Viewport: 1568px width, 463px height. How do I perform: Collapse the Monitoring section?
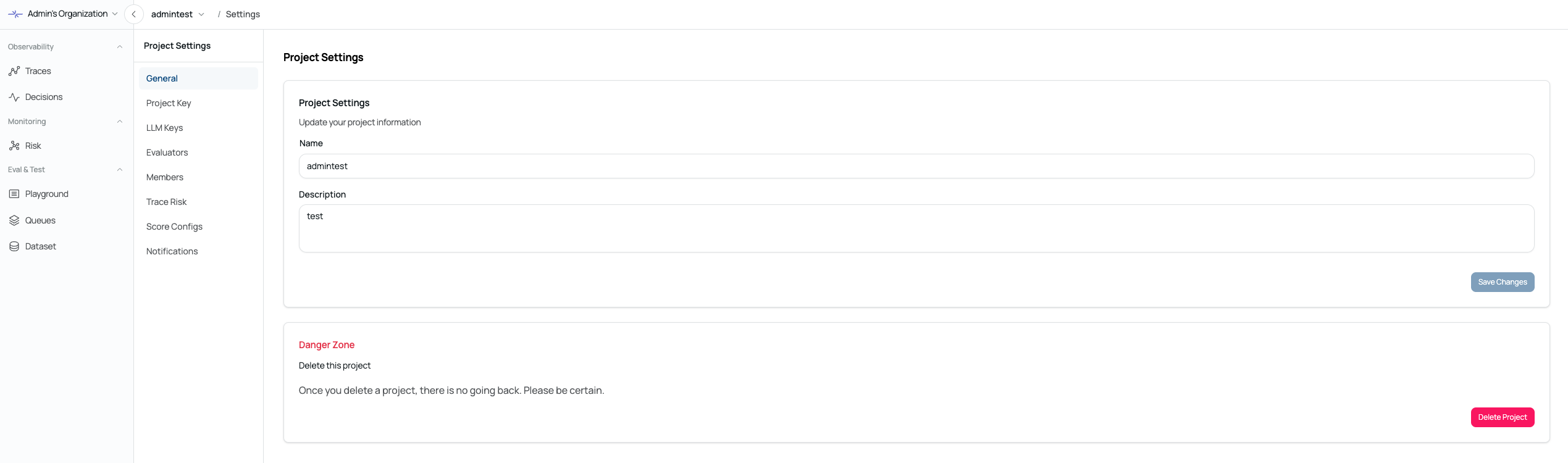click(120, 122)
